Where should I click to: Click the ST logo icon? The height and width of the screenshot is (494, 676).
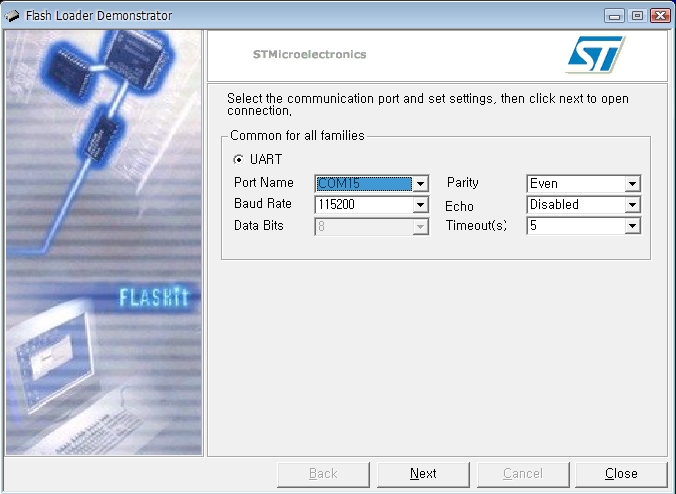(x=595, y=54)
